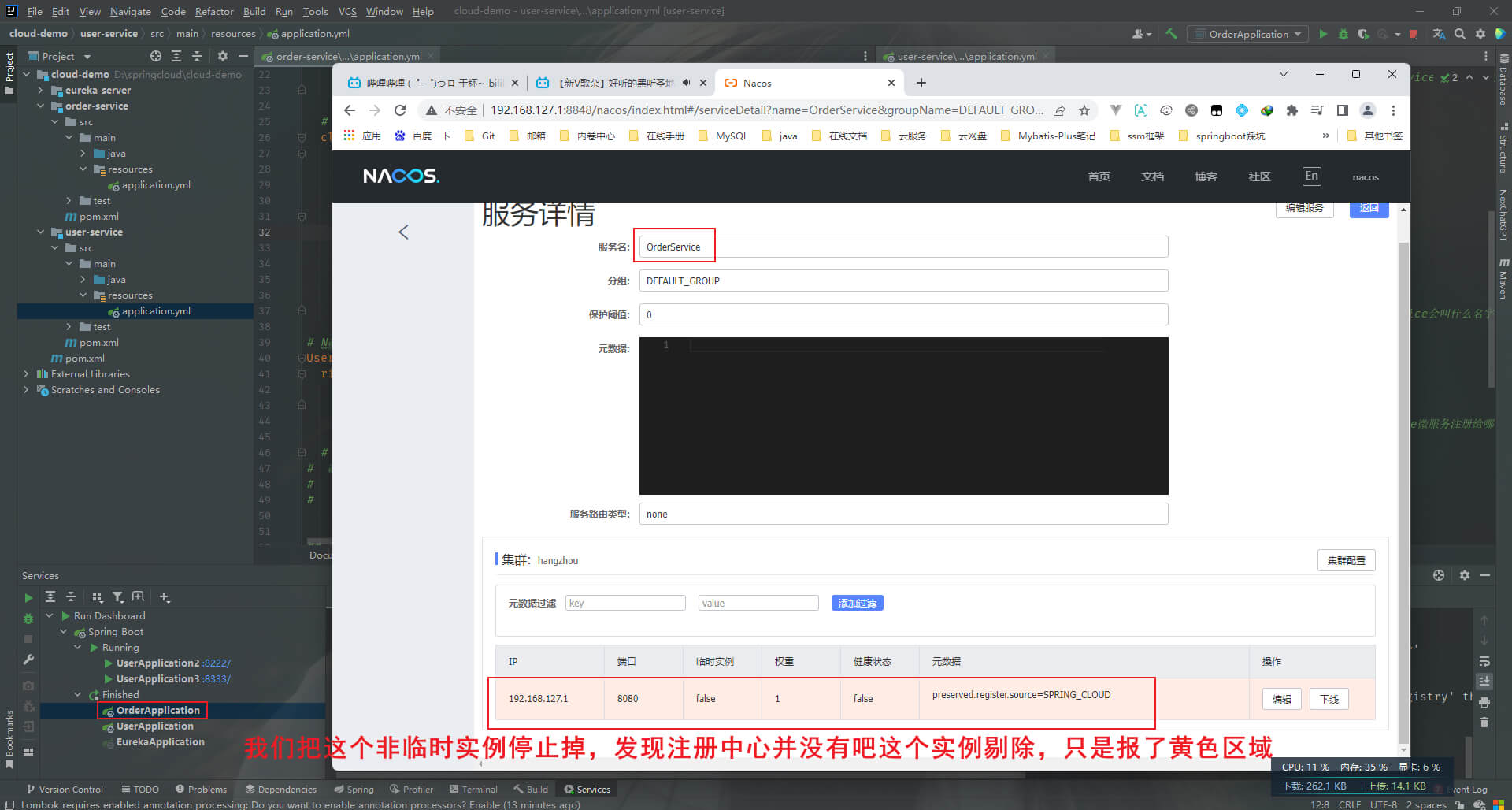Click the 添加过滤 button
The width and height of the screenshot is (1512, 810).
857,604
